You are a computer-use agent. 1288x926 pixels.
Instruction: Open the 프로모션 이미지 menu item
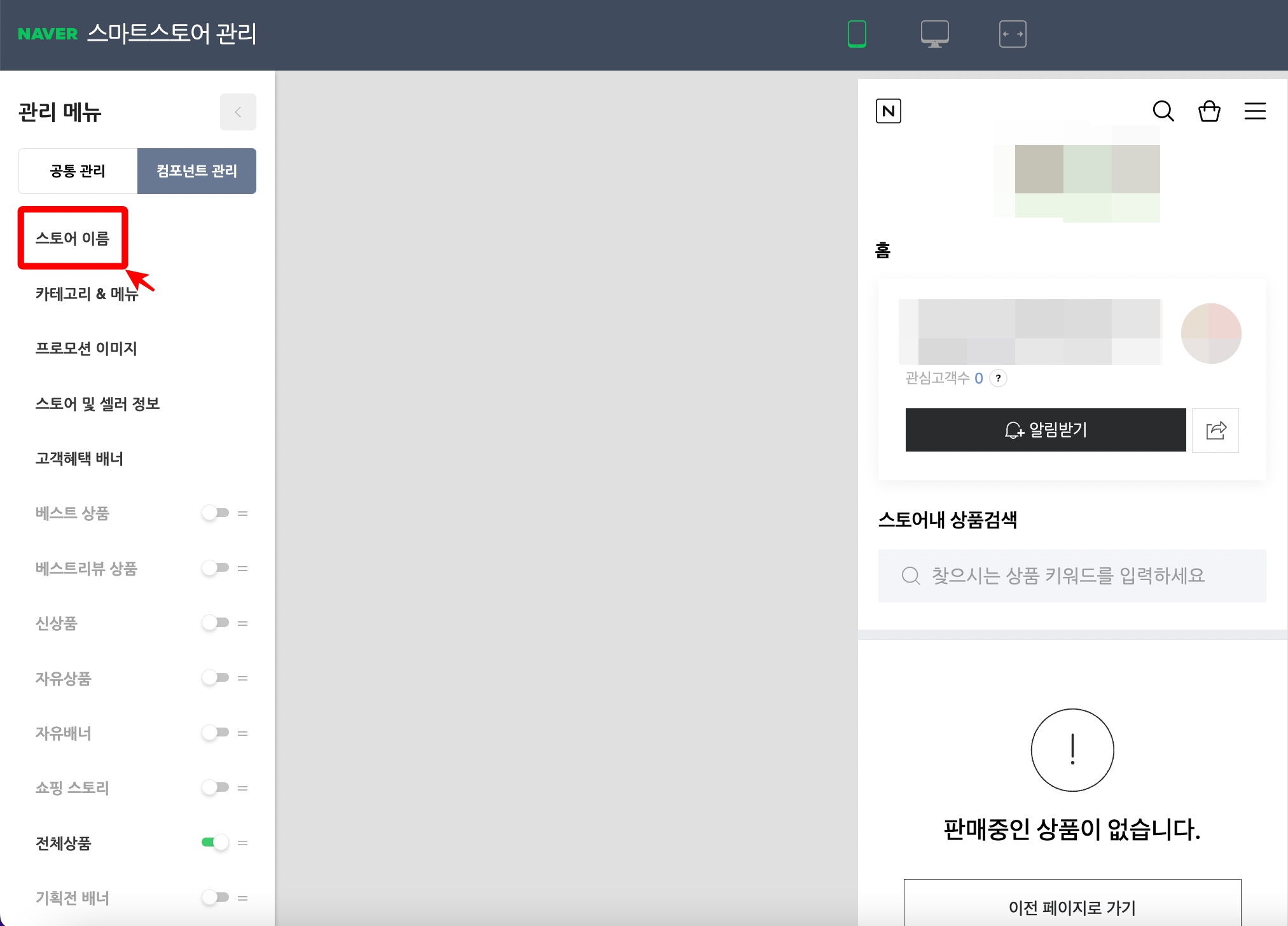pos(86,349)
